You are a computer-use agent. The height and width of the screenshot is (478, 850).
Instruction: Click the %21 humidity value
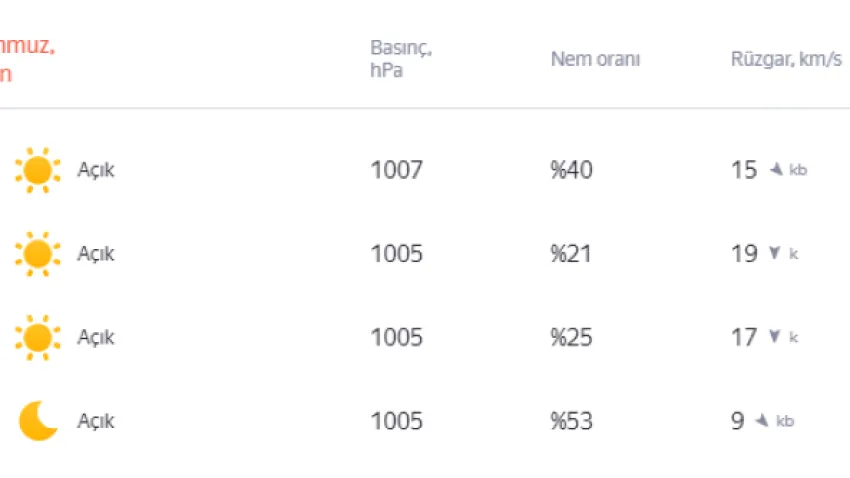click(570, 254)
